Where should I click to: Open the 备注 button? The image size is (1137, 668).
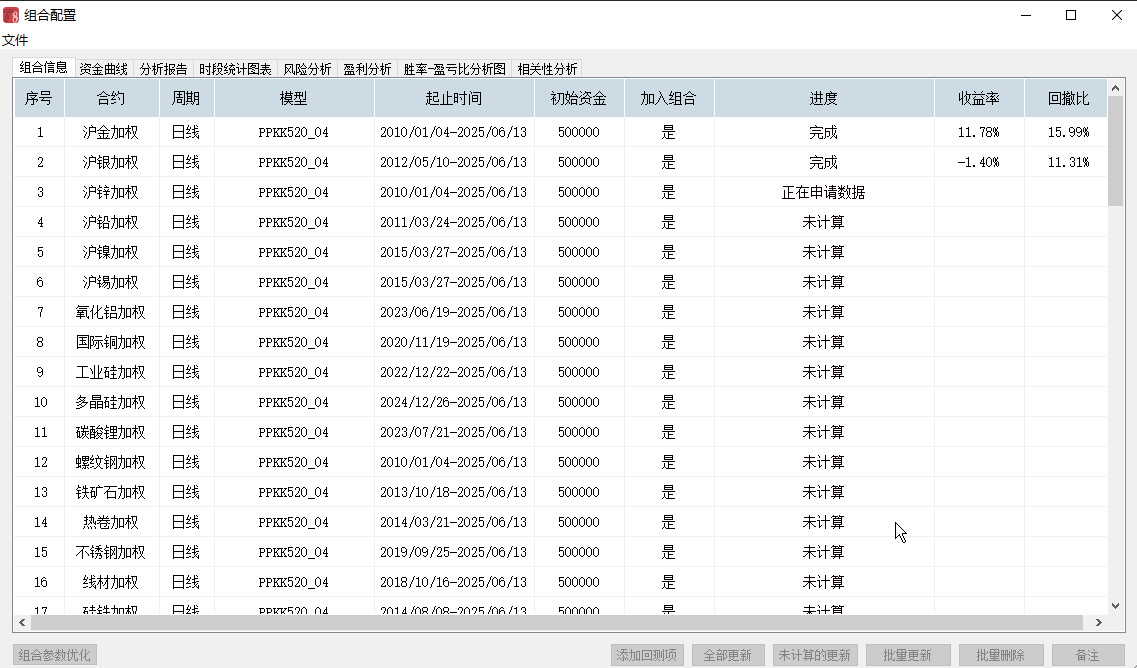point(1088,655)
